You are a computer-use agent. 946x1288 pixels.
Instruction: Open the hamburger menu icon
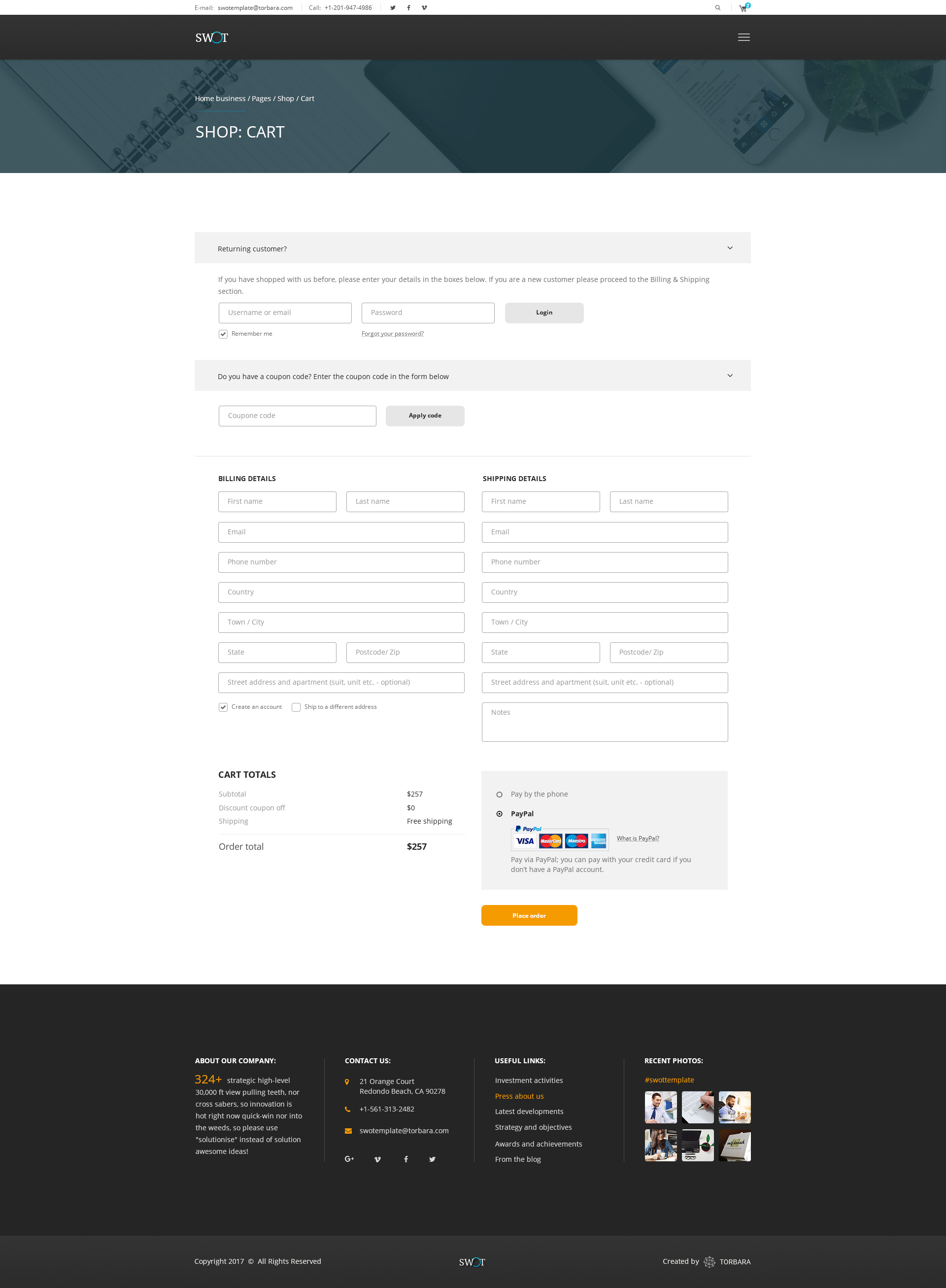[743, 37]
